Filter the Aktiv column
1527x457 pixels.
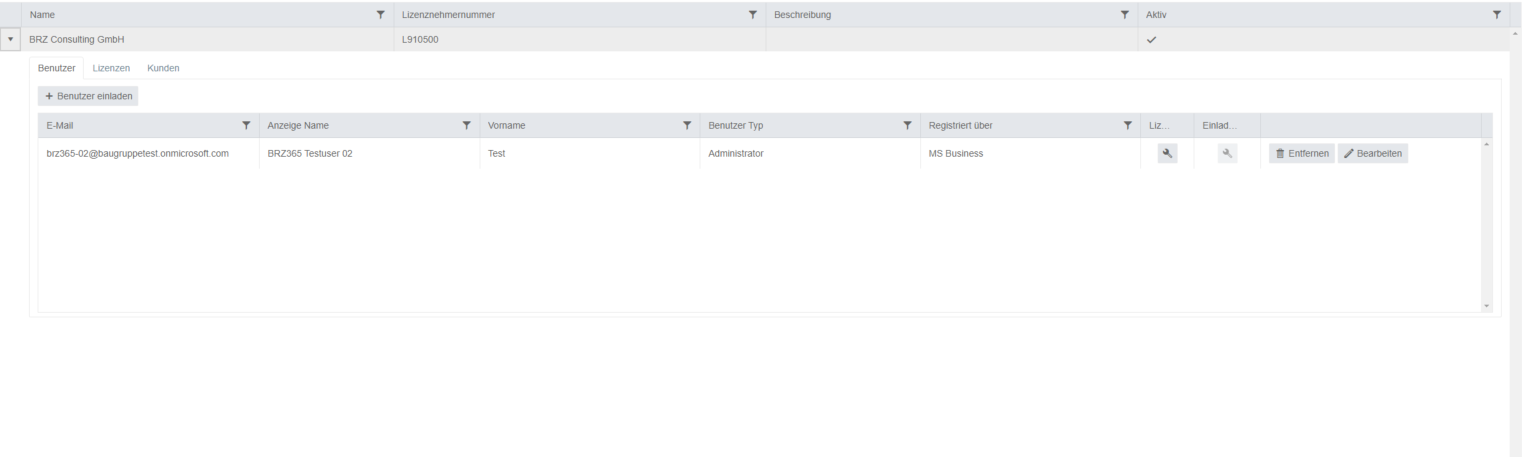1497,15
